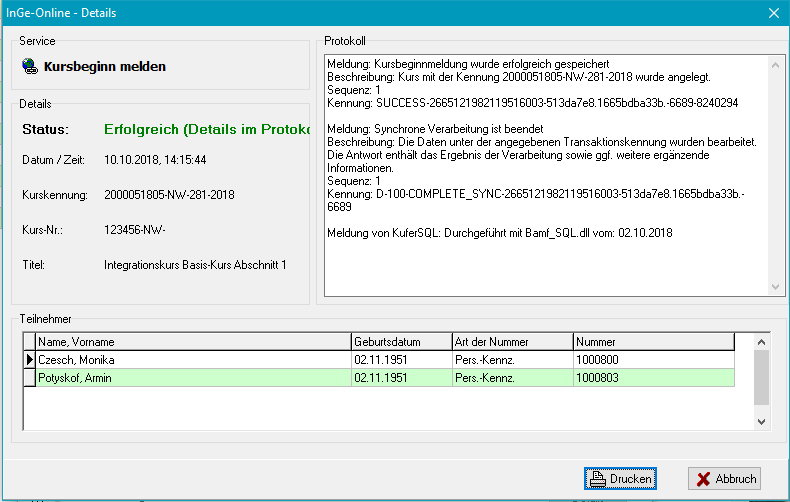This screenshot has width=790, height=502.
Task: Select the row Potyskof, Armin
Action: tap(379, 378)
